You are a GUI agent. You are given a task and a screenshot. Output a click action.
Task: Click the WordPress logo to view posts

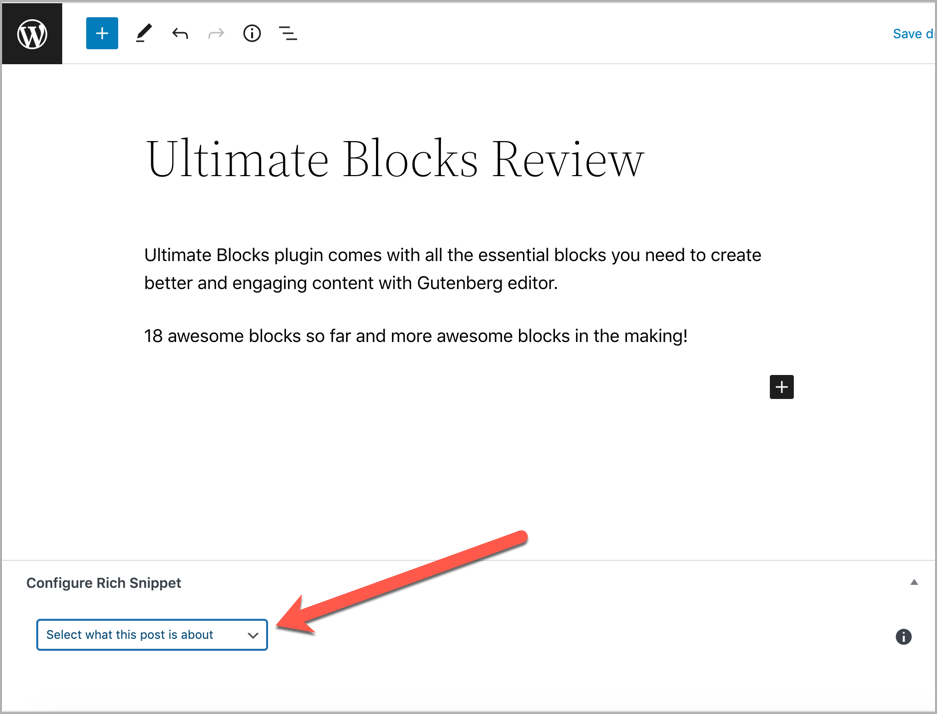[x=32, y=34]
